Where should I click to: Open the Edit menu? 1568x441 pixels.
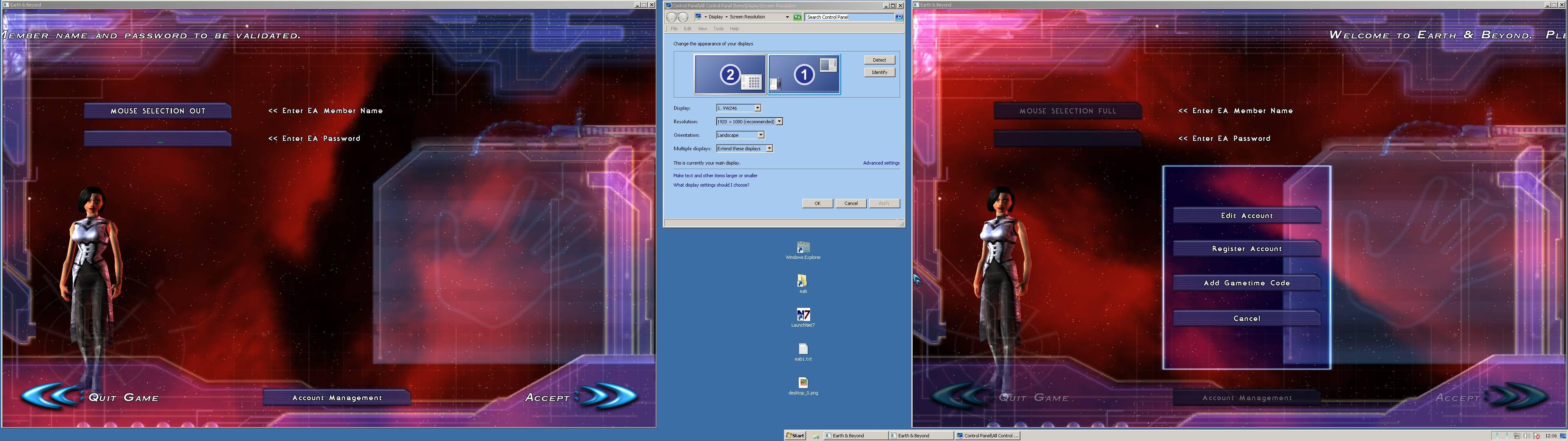click(x=688, y=29)
